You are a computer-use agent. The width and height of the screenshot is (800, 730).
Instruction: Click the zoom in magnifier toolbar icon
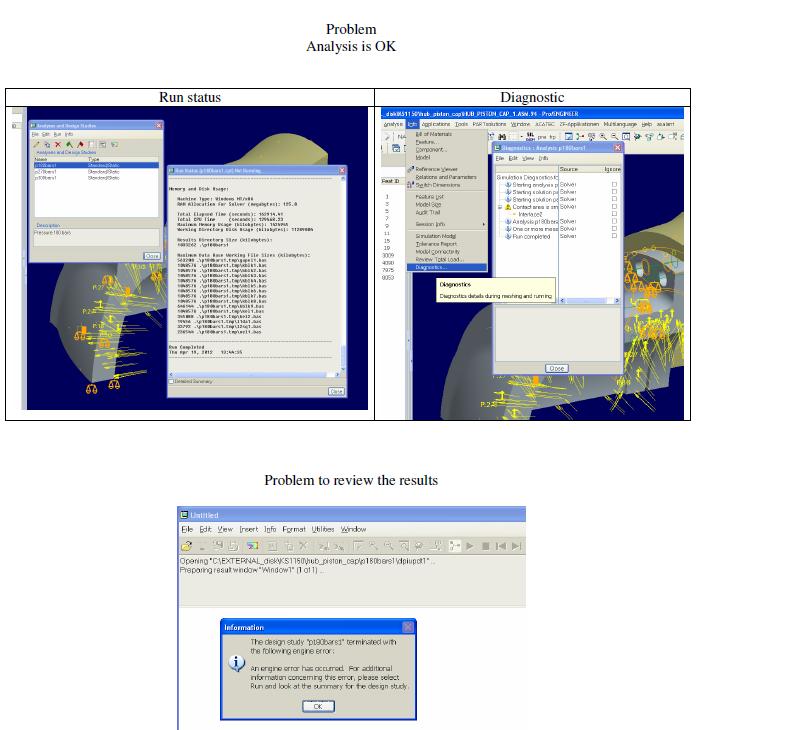tap(603, 136)
